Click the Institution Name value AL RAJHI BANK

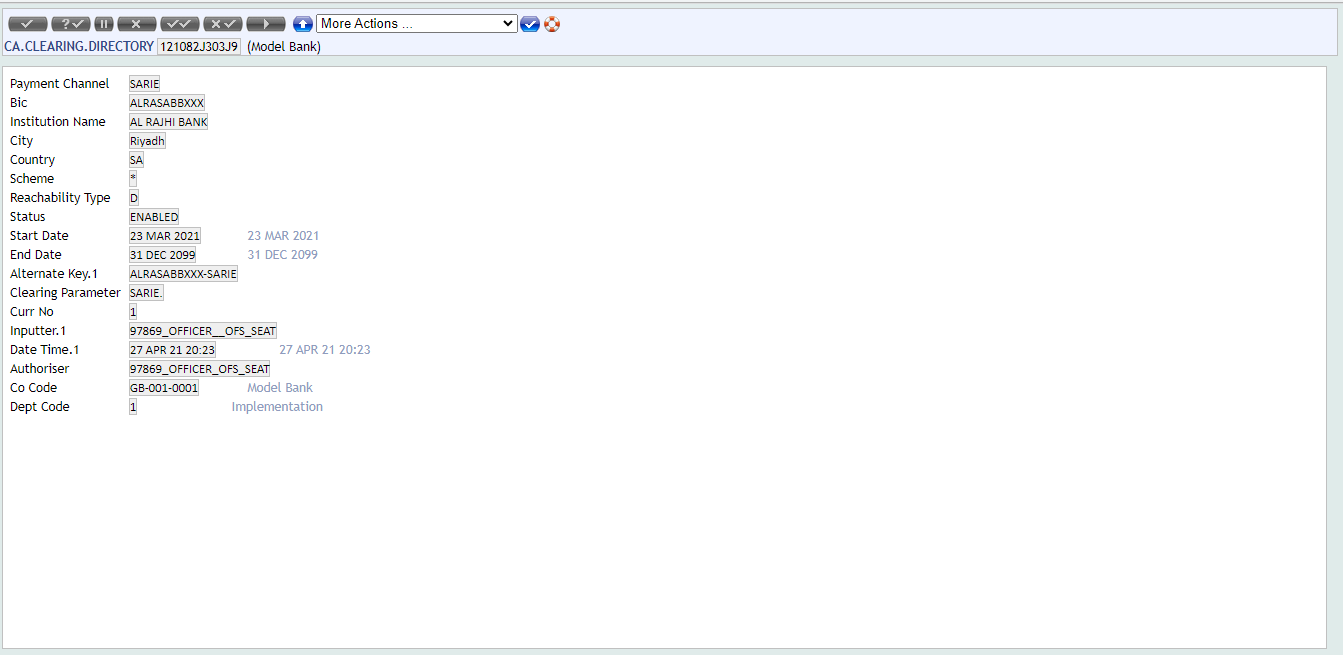tap(168, 122)
